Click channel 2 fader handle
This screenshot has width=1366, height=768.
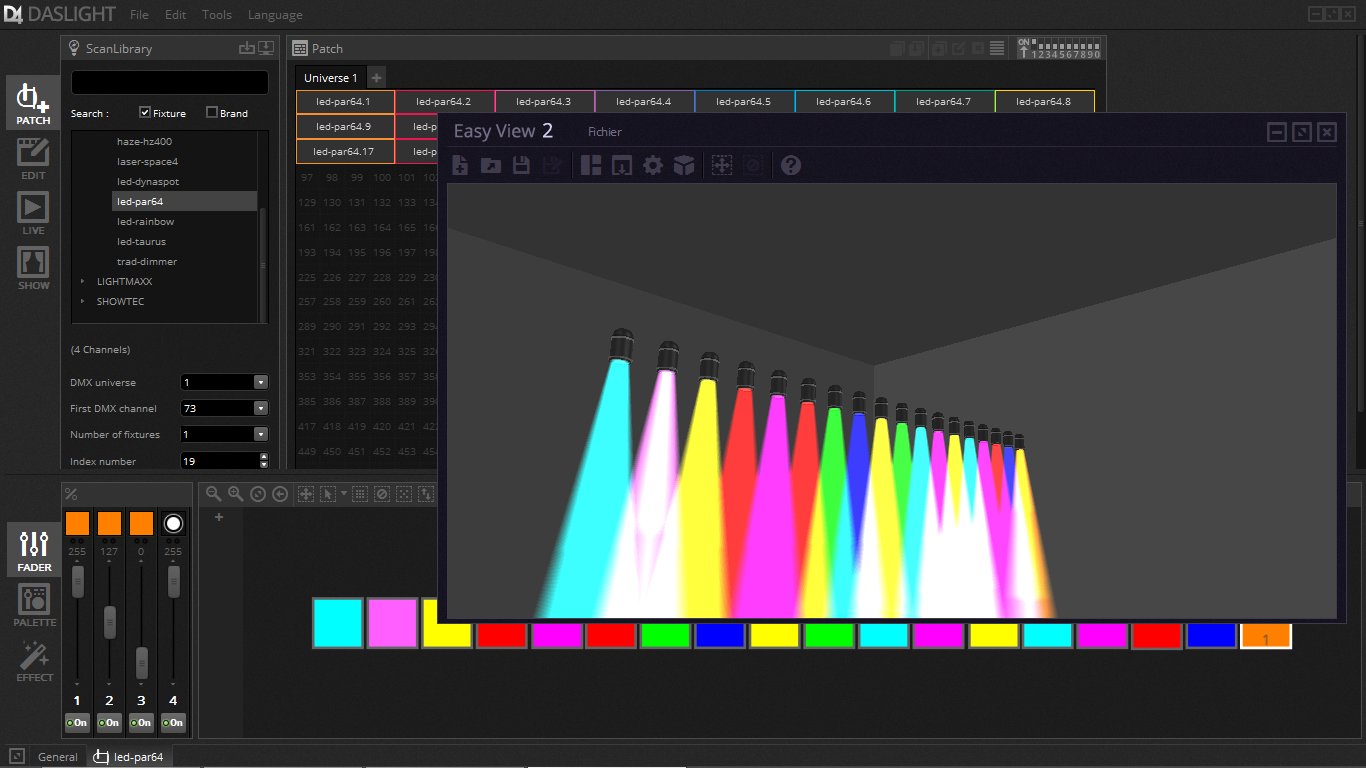coord(109,622)
